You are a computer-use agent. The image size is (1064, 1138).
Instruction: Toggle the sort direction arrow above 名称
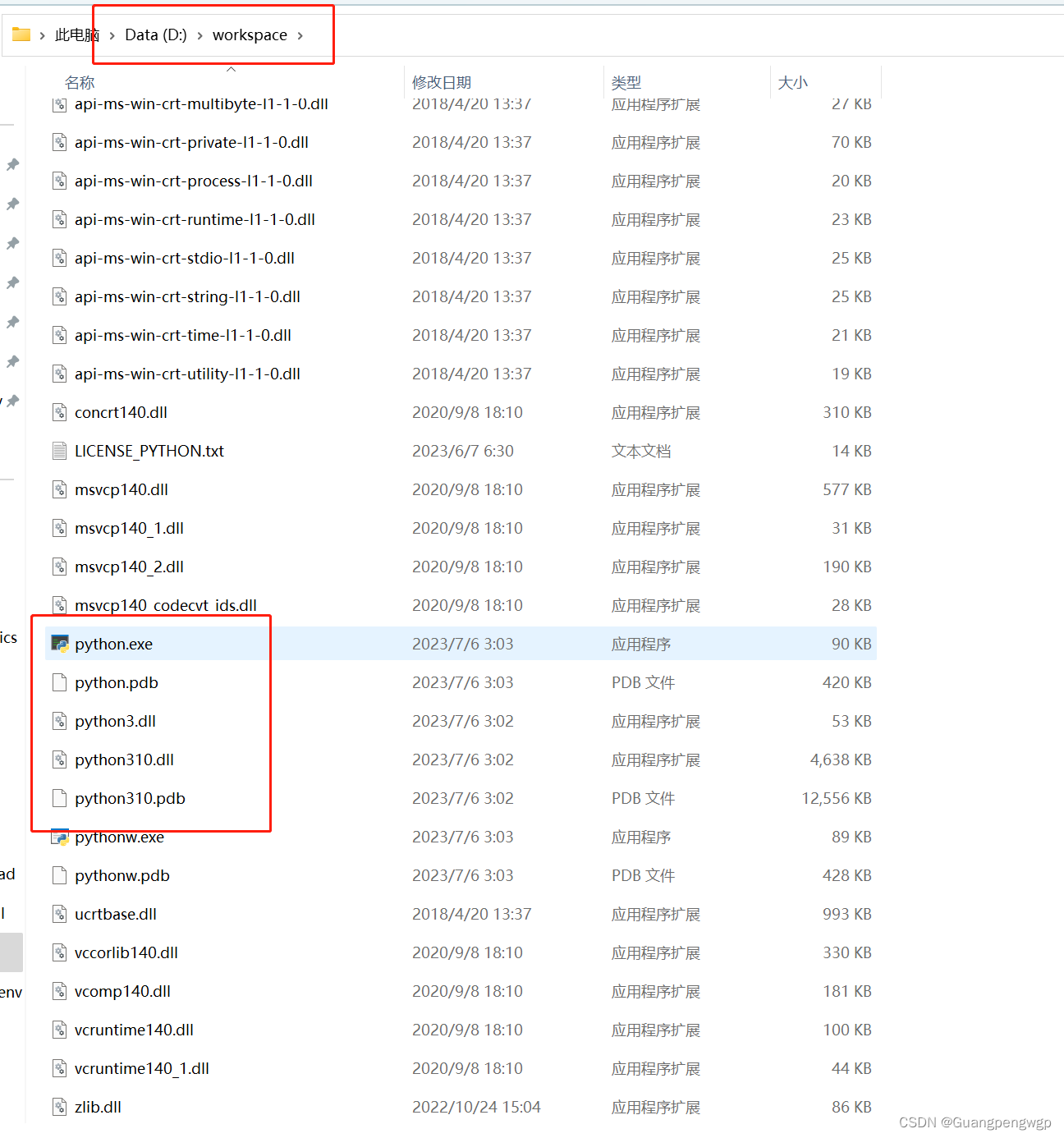coord(231,69)
